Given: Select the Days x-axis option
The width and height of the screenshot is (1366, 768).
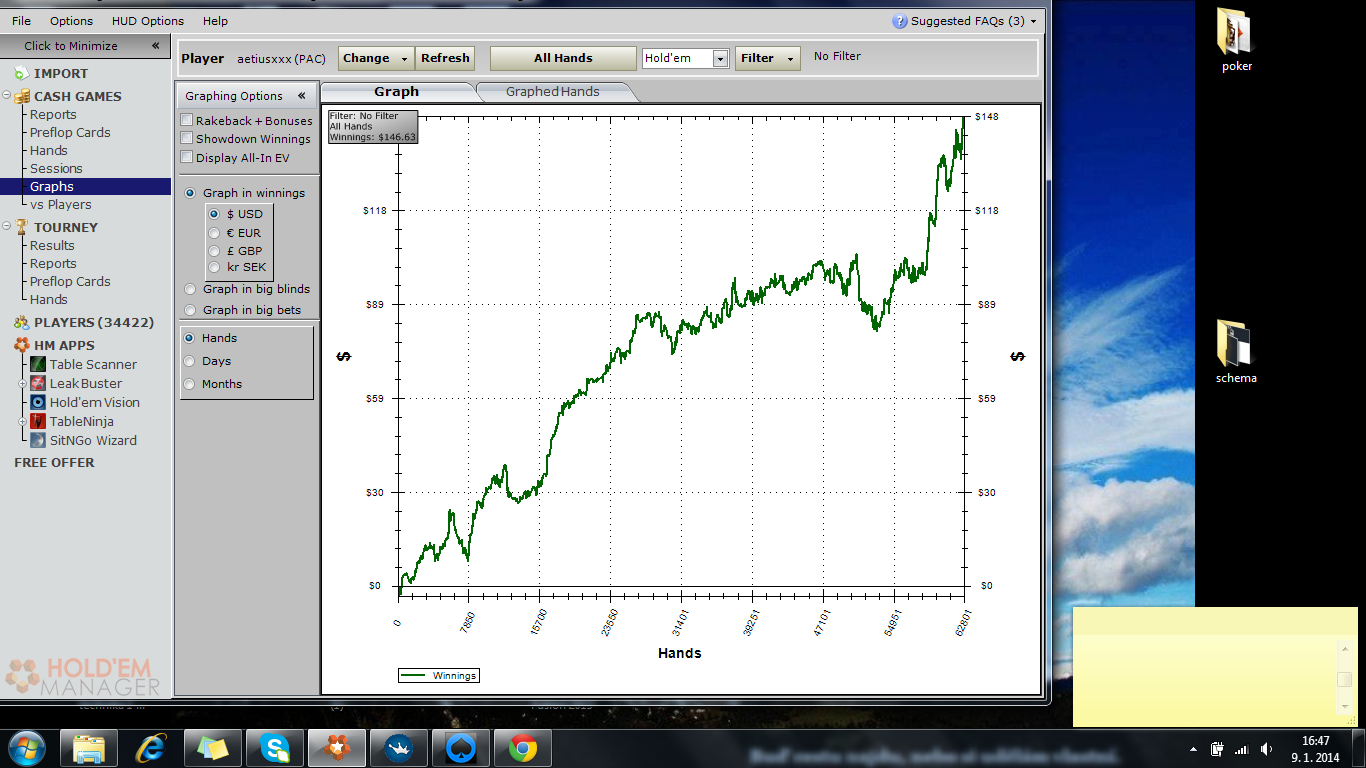Looking at the screenshot, I should click(190, 361).
